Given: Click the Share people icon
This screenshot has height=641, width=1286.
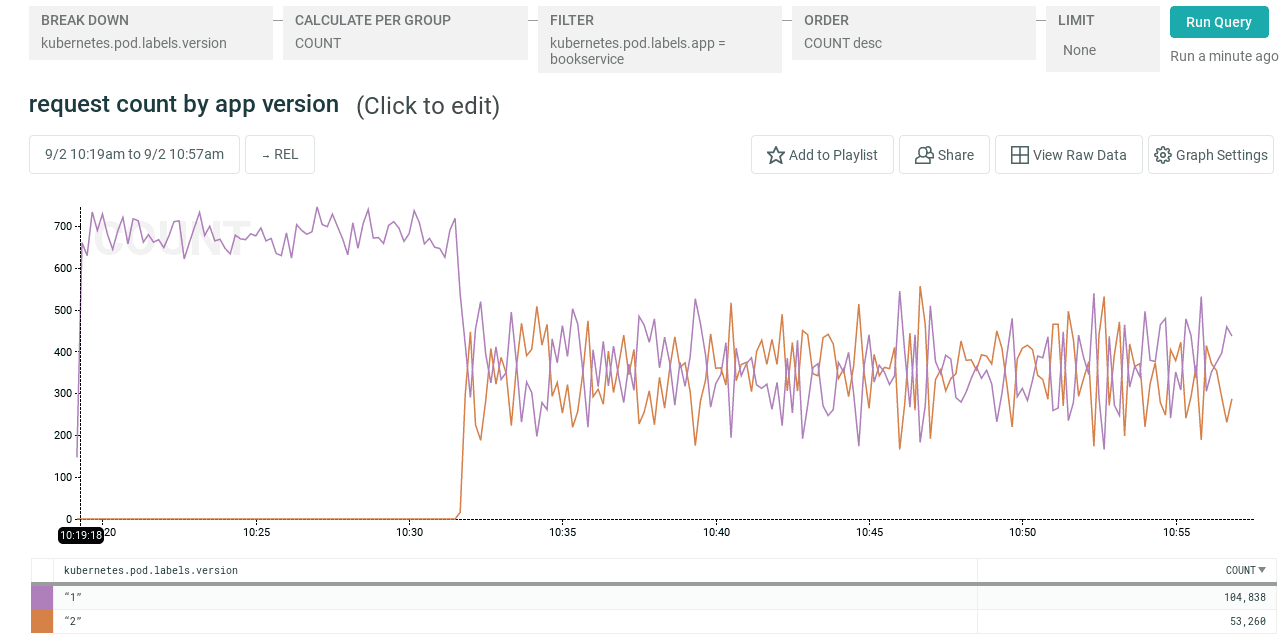Looking at the screenshot, I should click(x=924, y=155).
